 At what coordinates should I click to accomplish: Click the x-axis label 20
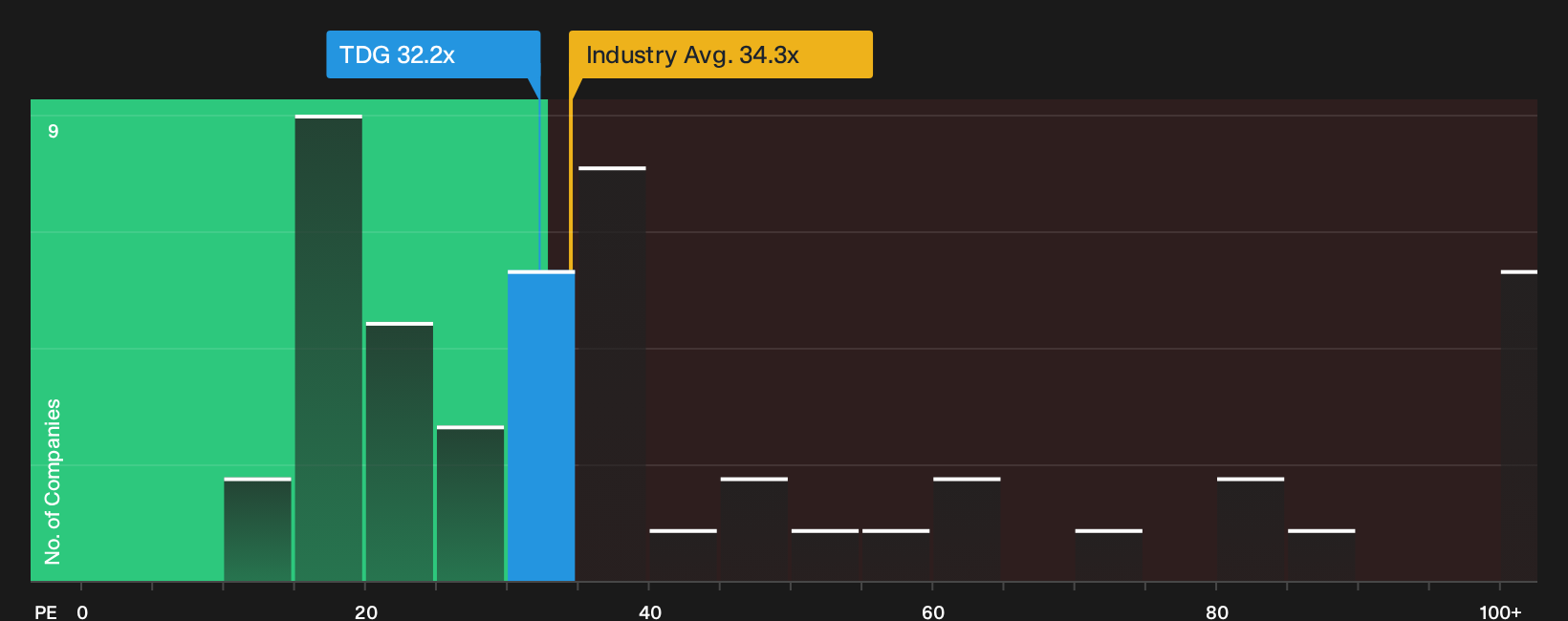(366, 611)
